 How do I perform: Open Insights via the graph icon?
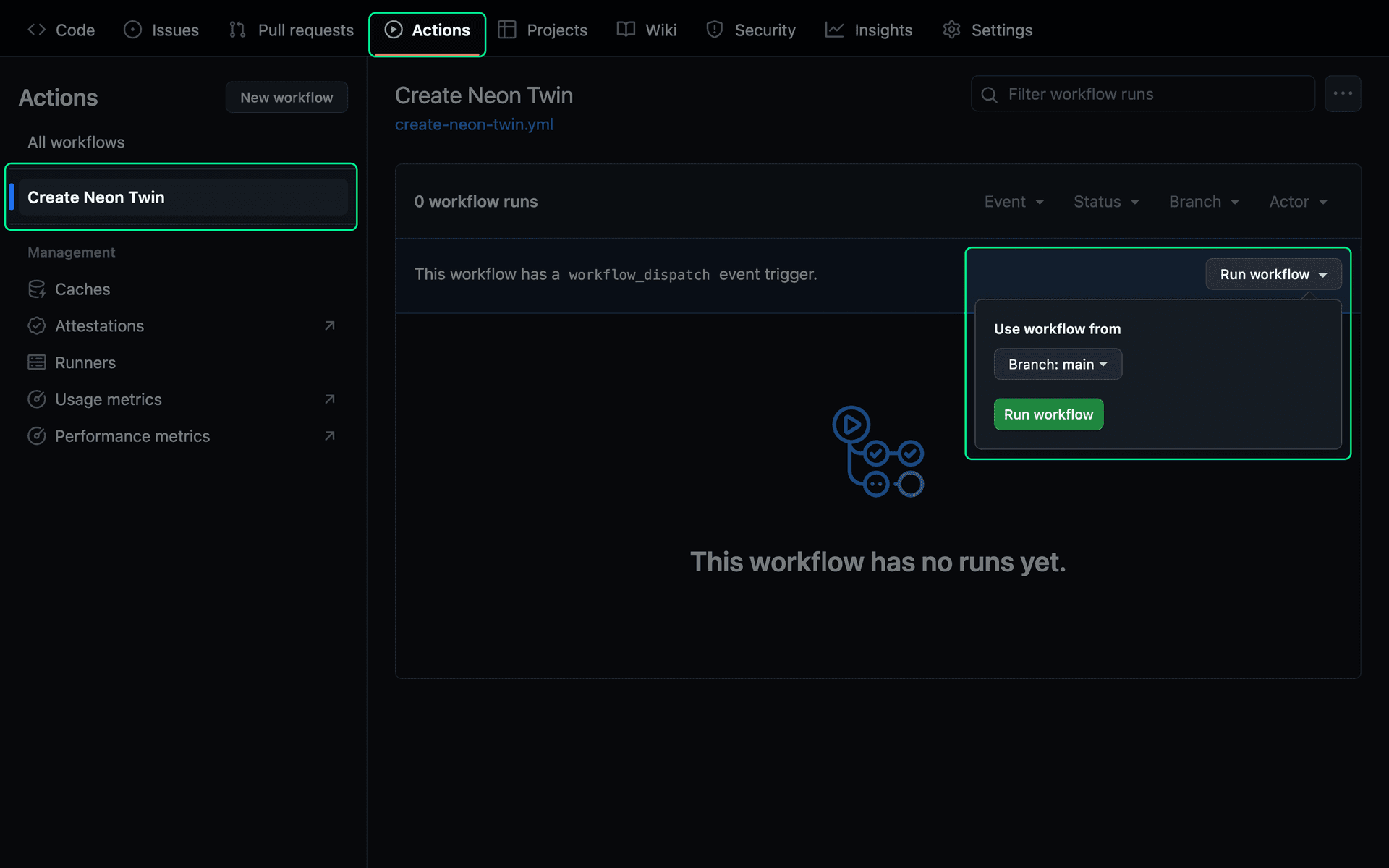point(835,30)
